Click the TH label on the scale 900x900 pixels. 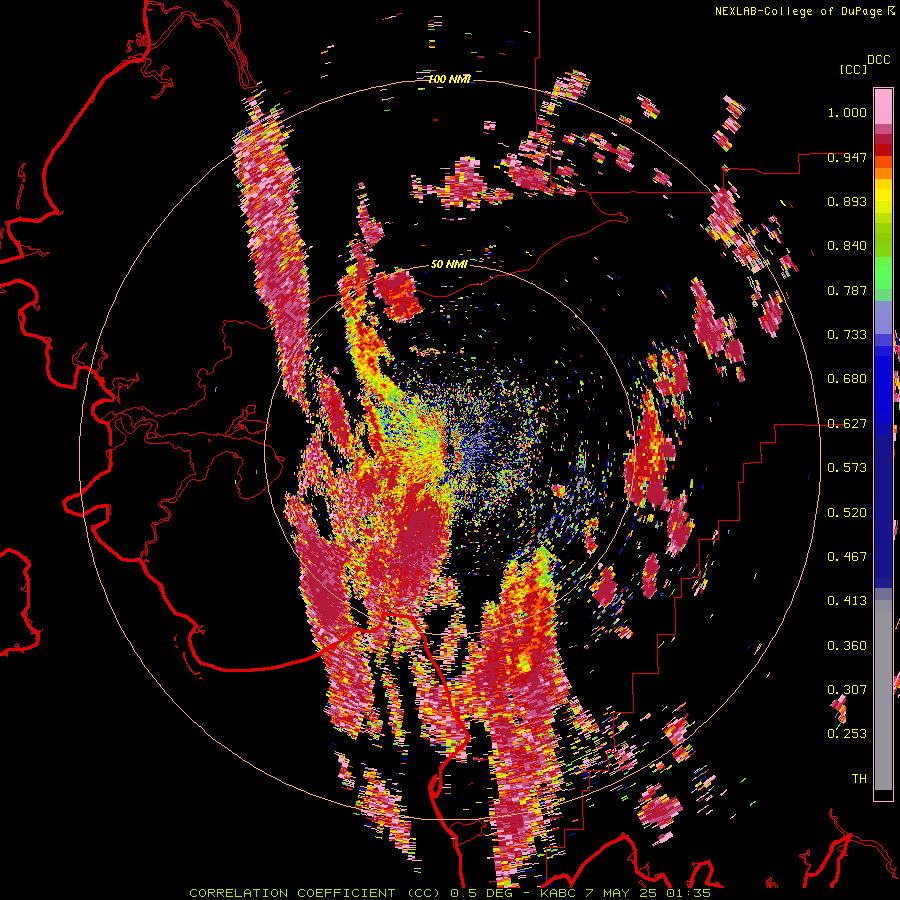[859, 779]
